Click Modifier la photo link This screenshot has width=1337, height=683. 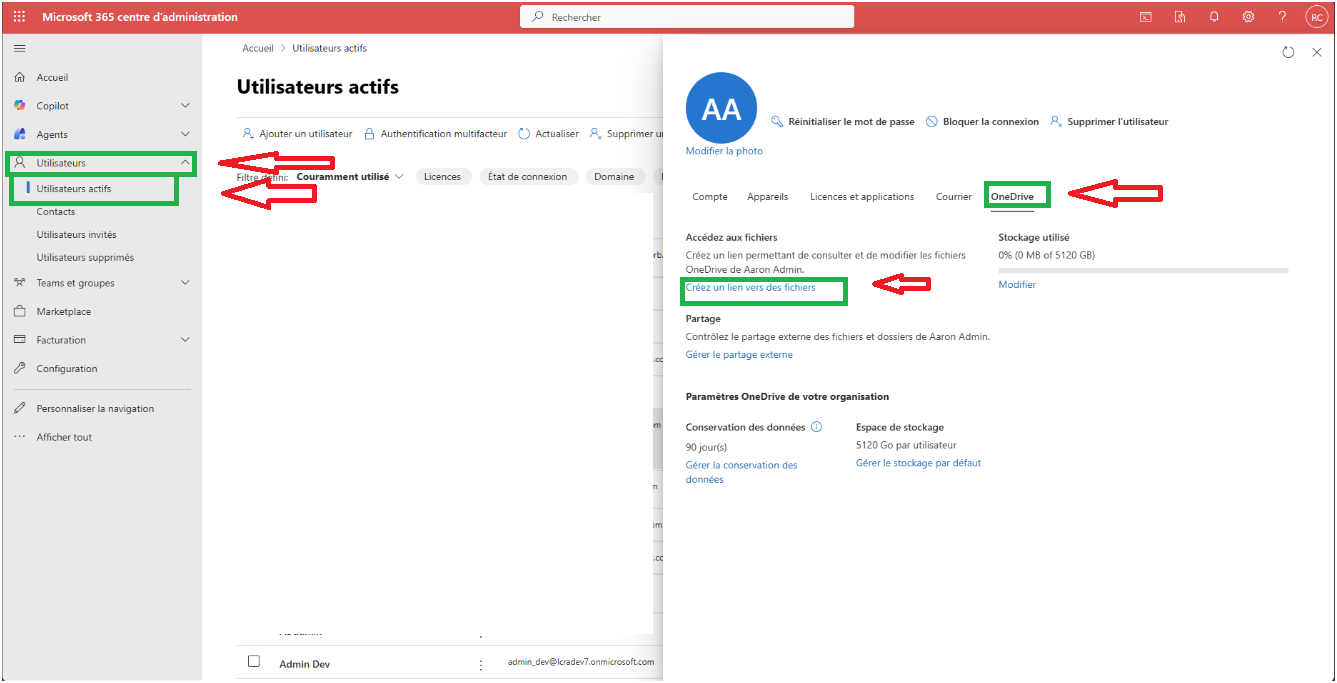724,151
